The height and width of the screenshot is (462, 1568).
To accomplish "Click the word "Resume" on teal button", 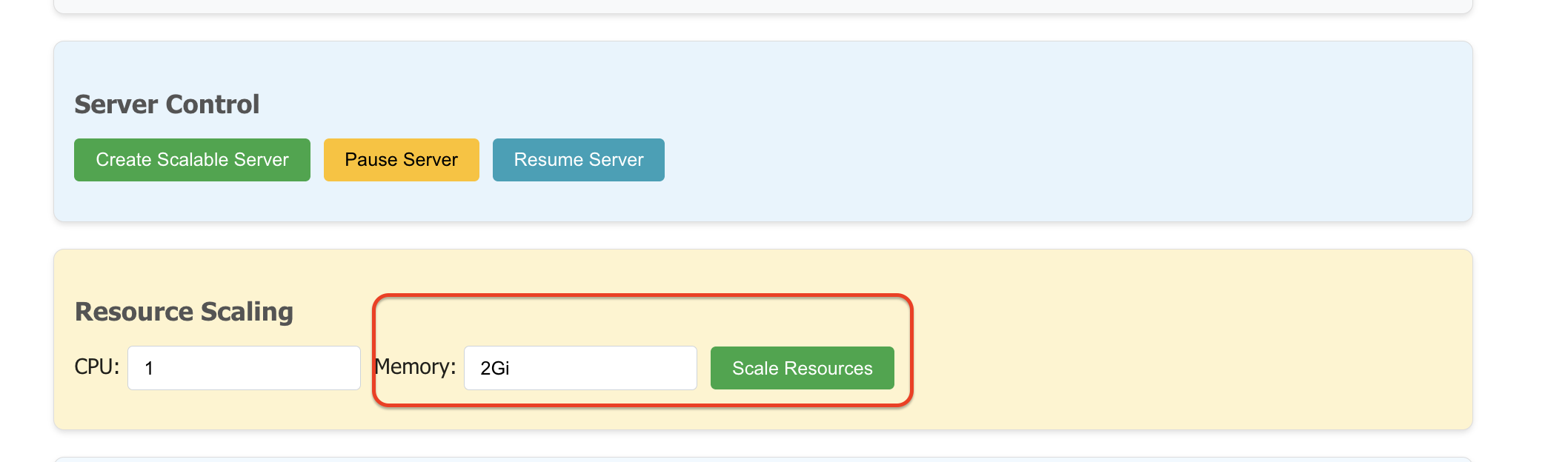I will click(549, 160).
